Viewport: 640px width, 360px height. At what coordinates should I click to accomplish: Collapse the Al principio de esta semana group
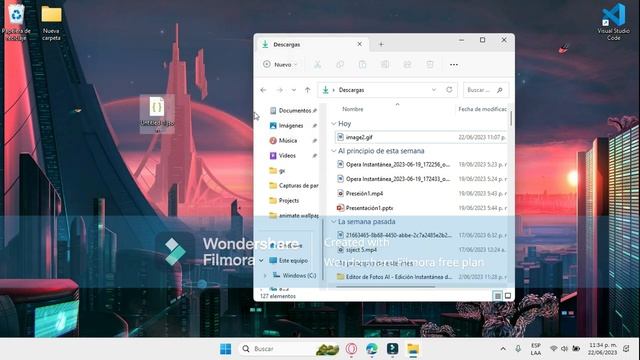333,151
